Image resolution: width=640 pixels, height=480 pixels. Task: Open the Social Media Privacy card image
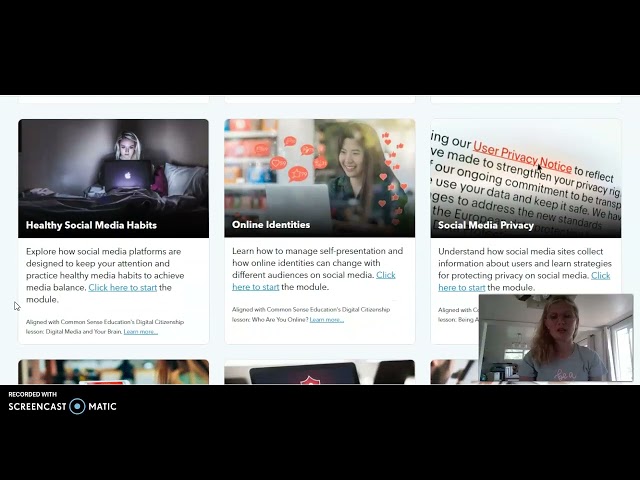tap(526, 178)
